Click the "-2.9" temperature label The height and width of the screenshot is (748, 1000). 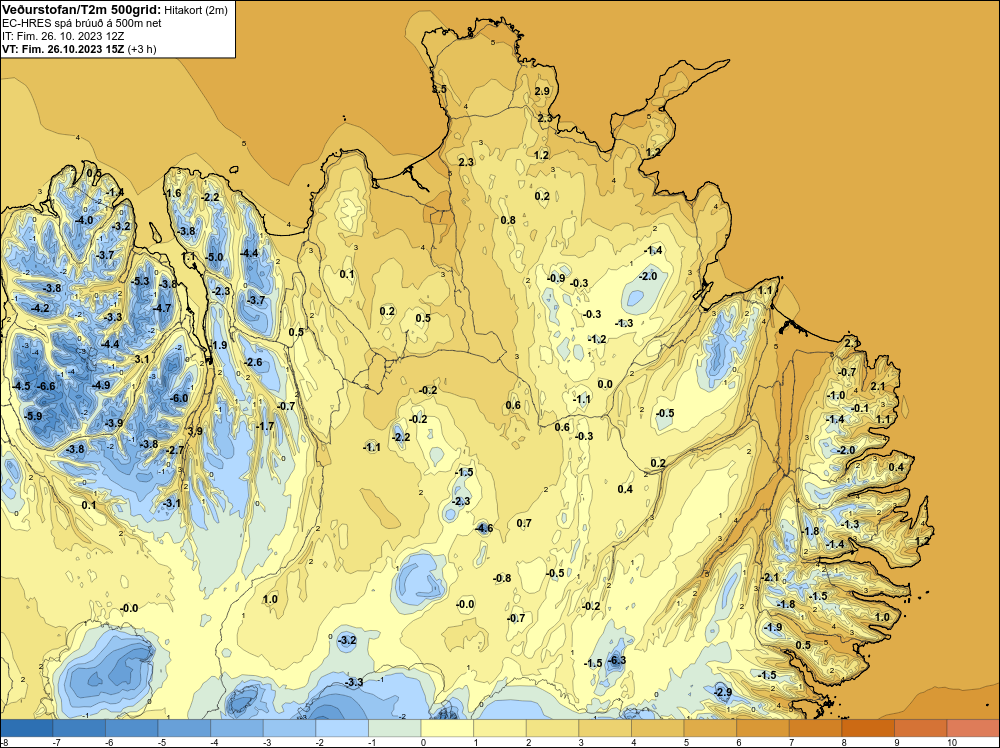(x=723, y=692)
